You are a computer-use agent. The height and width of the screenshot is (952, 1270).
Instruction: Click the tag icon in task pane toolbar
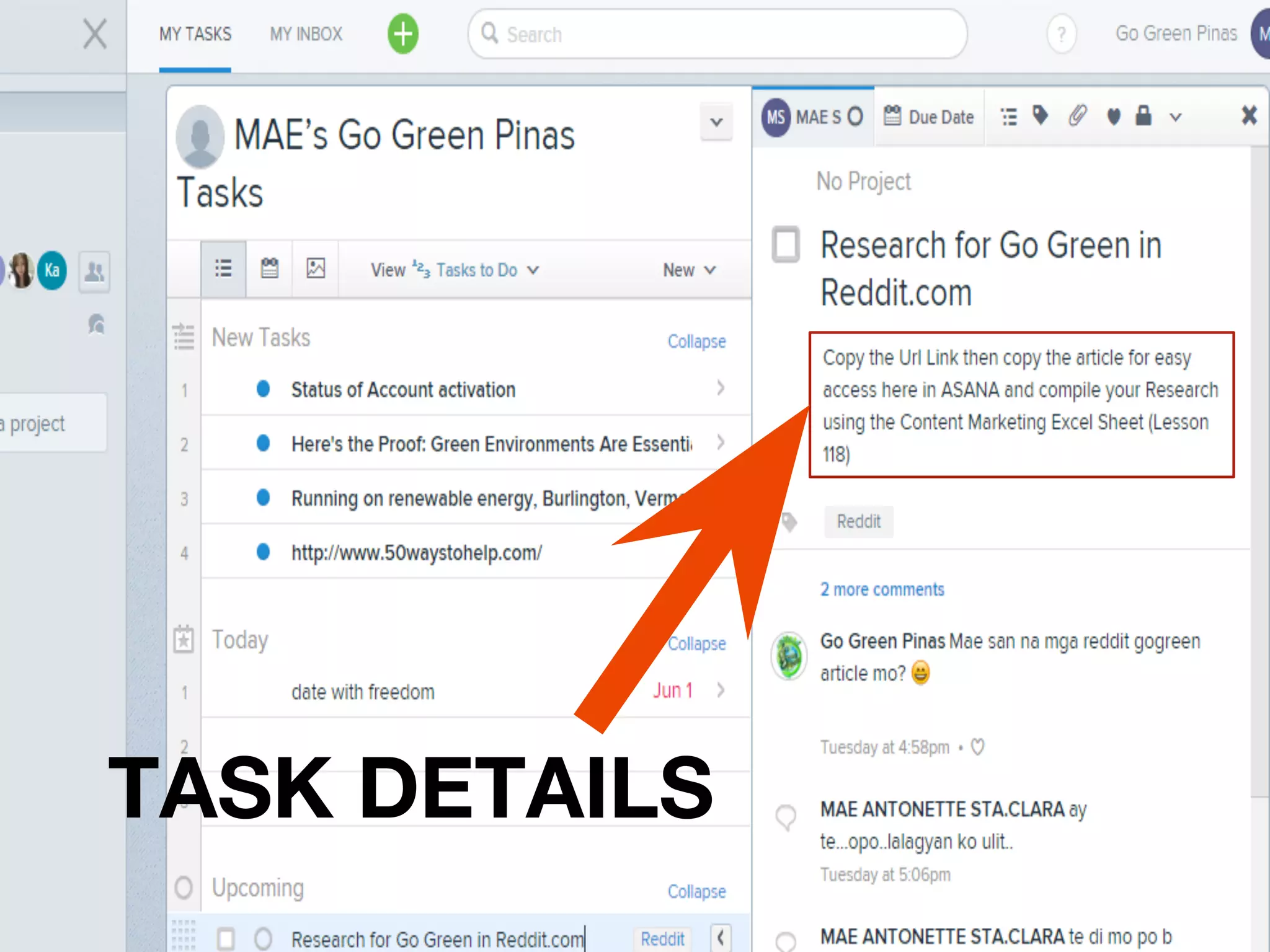[x=1041, y=115]
